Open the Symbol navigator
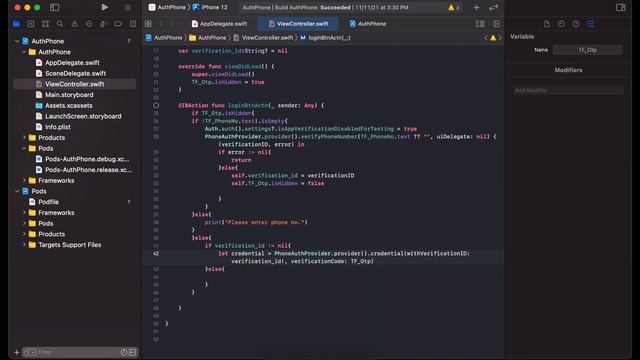The height and width of the screenshot is (360, 640). coord(45,24)
